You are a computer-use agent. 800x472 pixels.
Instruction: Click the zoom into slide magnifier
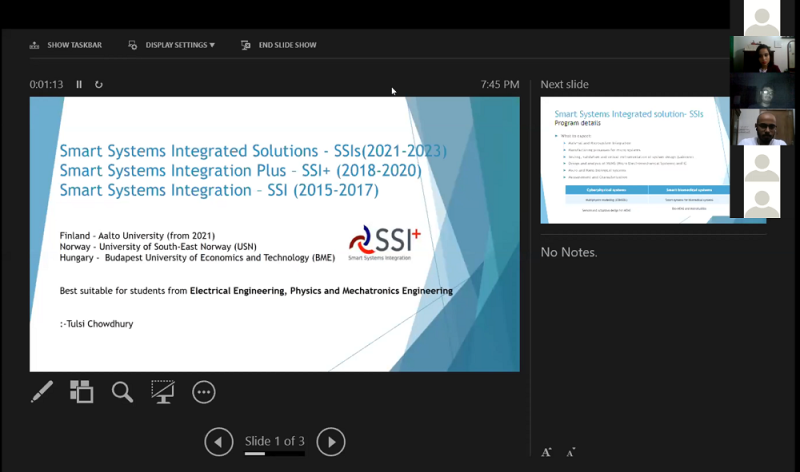[x=122, y=392]
